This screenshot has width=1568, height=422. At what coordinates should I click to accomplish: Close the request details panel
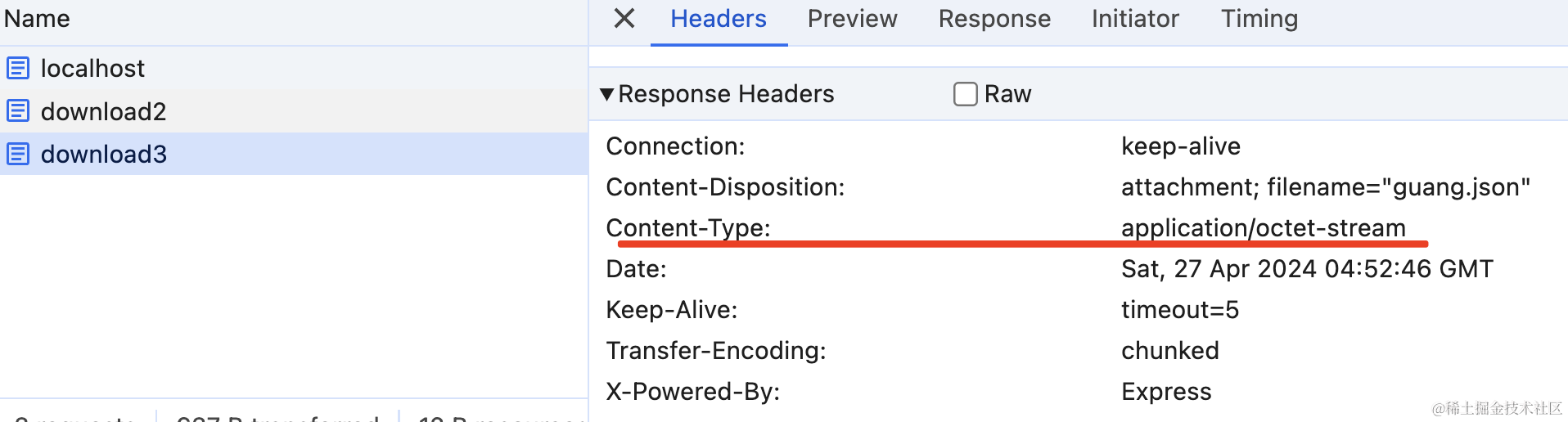[x=624, y=18]
